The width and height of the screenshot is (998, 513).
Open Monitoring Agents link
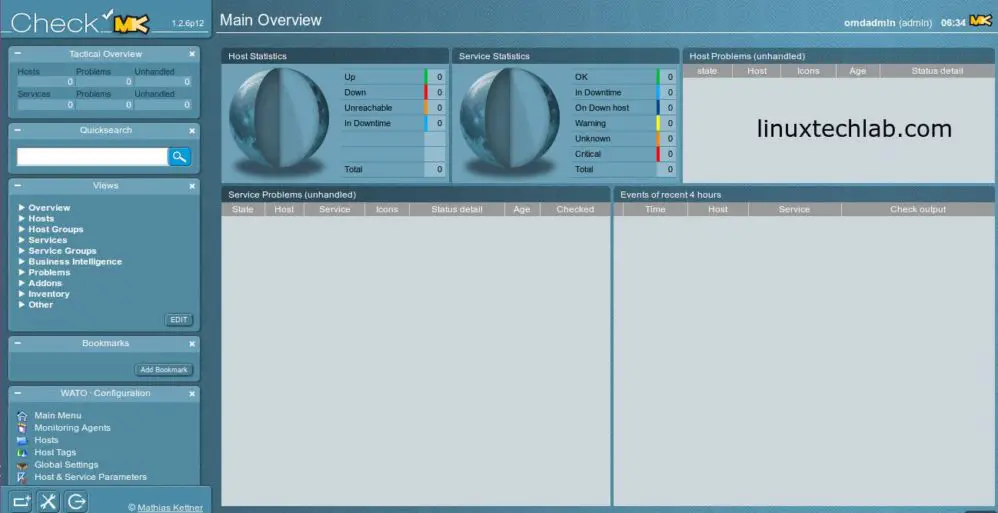pyautogui.click(x=73, y=428)
